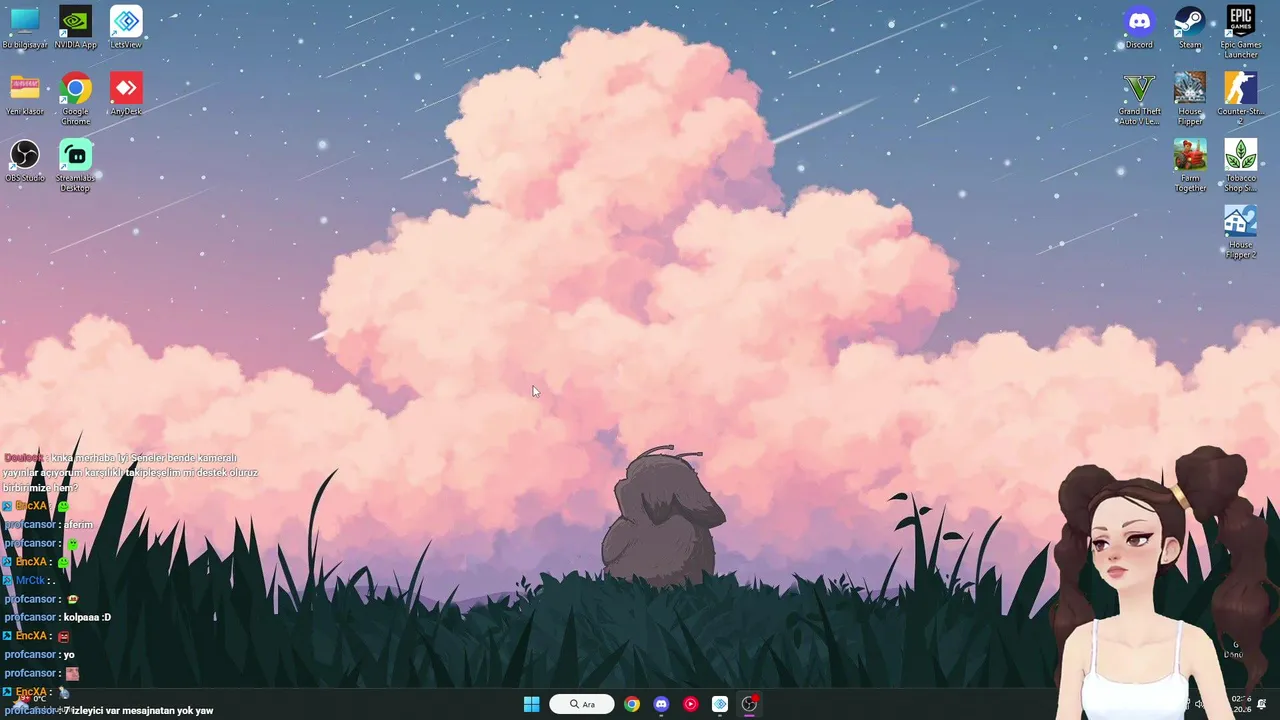Open the system volume control
1280x720 pixels.
[x=1198, y=704]
